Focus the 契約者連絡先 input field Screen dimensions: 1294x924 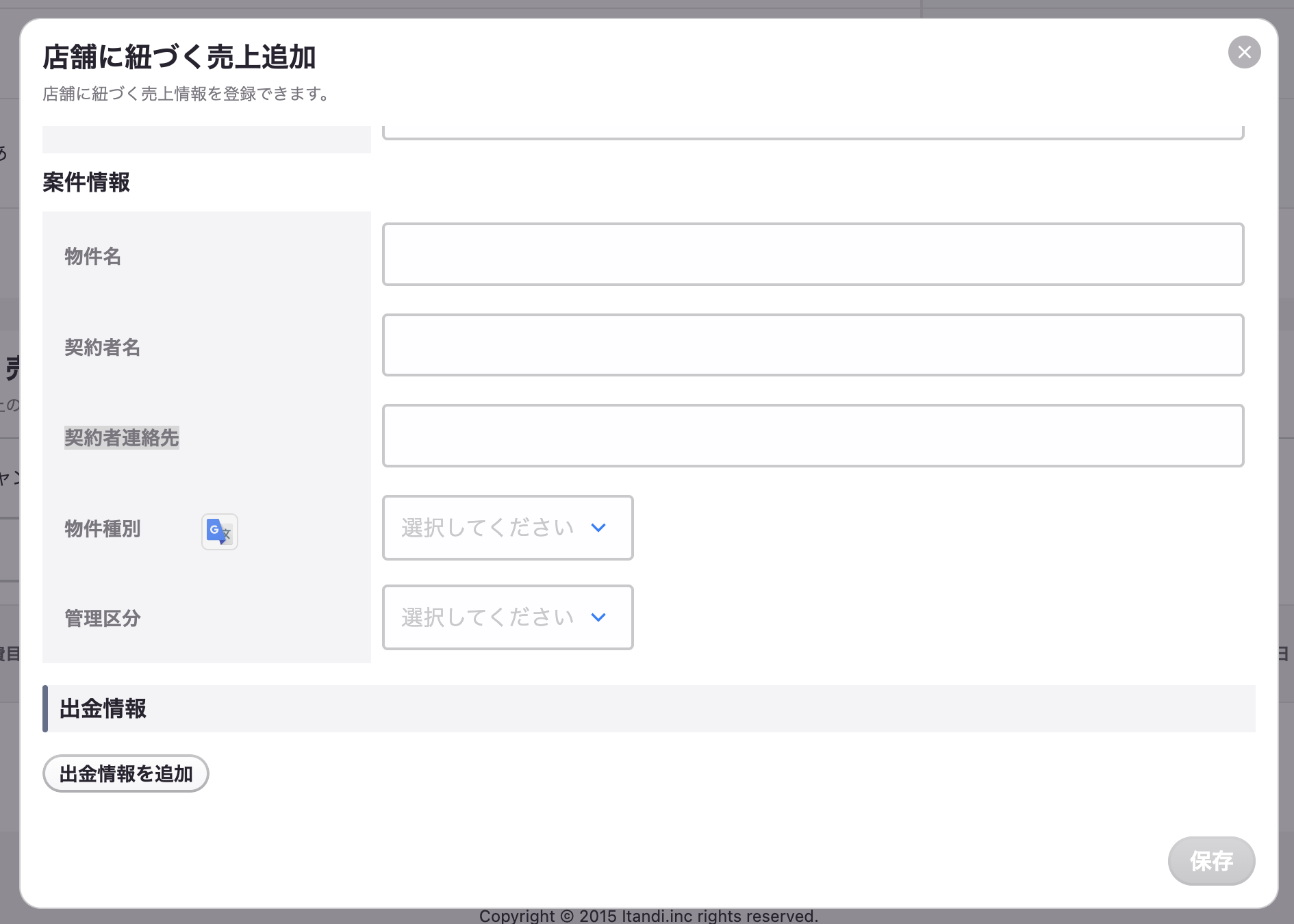point(813,436)
